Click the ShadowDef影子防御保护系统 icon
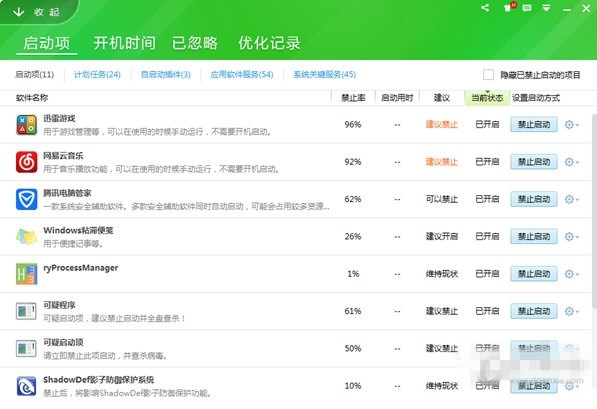Image resolution: width=597 pixels, height=409 pixels. (26, 386)
